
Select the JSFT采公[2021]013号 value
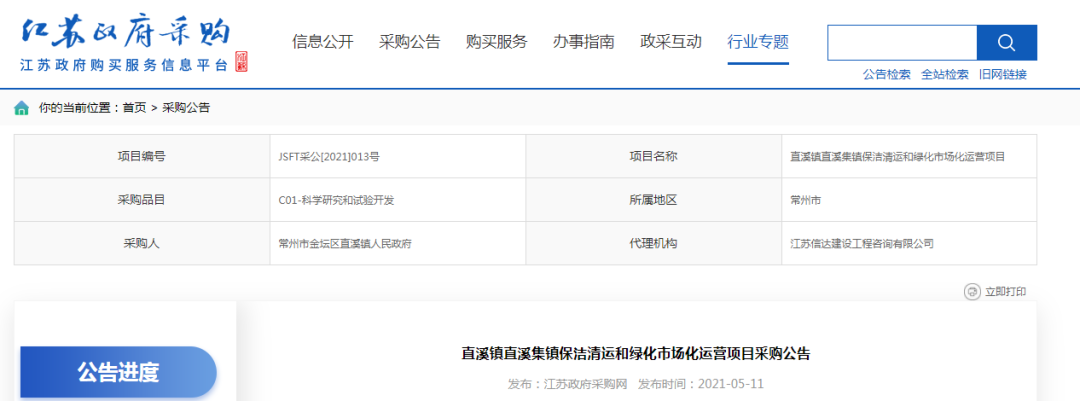coord(329,157)
